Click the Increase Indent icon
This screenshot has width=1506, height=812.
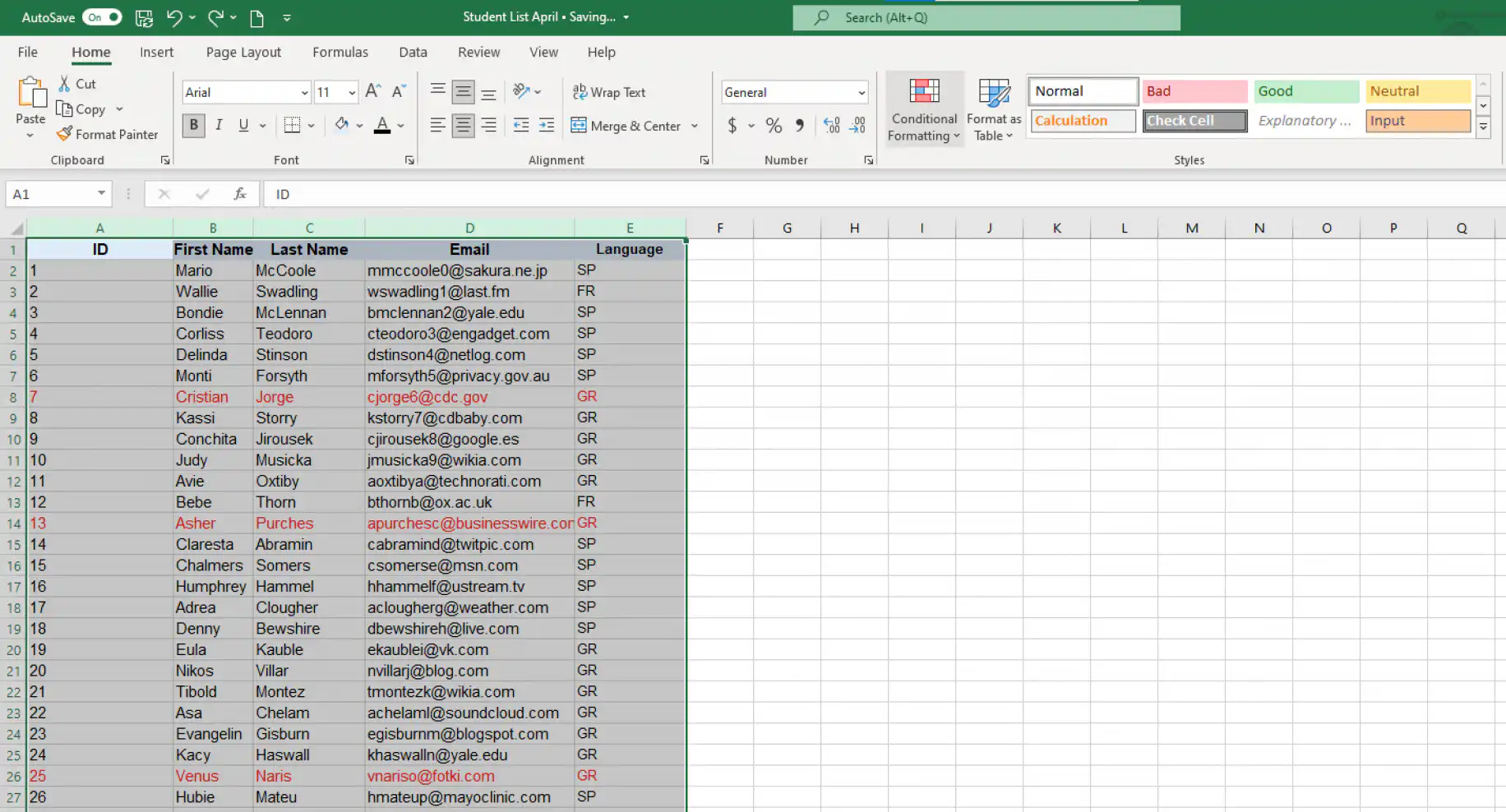(547, 125)
